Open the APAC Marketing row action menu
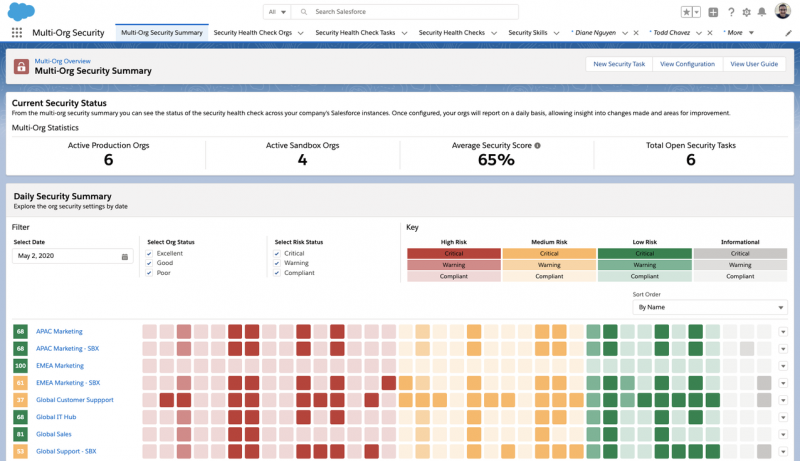 pos(783,332)
